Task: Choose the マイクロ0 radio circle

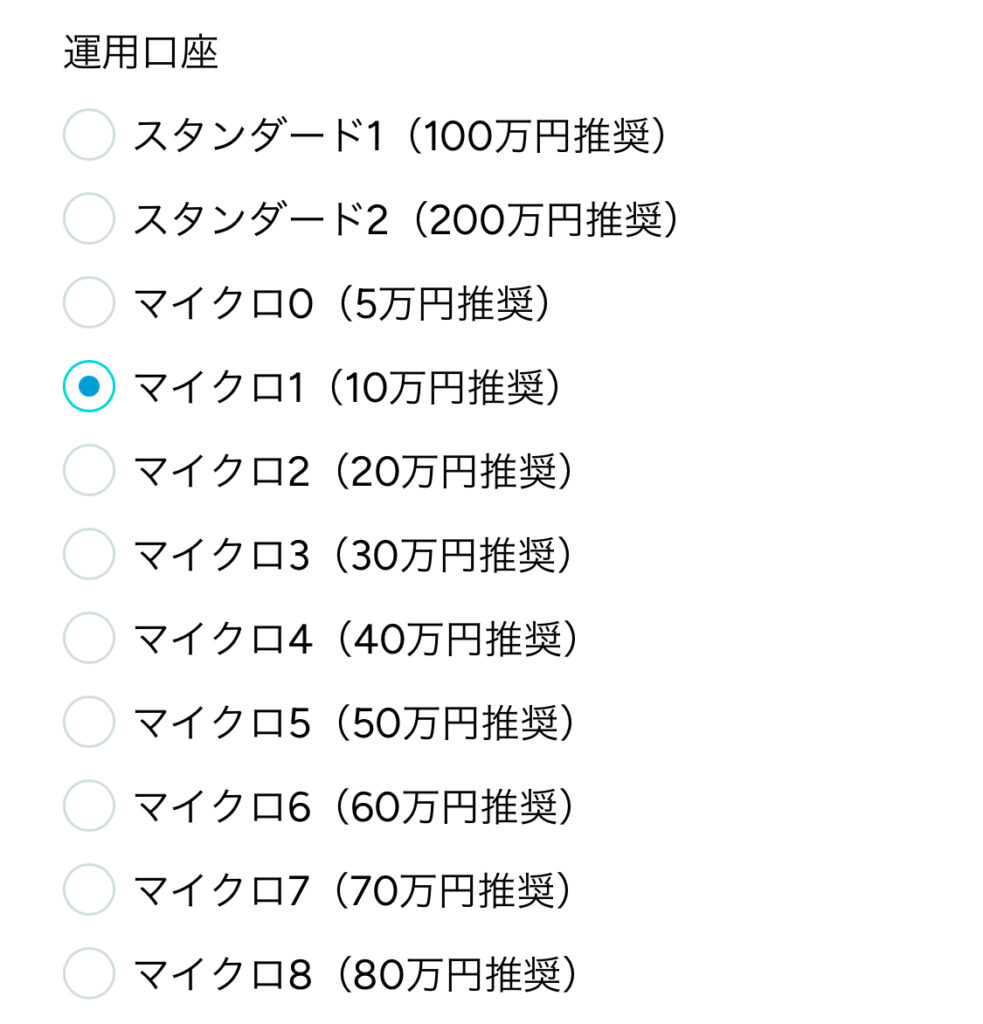Action: click(89, 302)
